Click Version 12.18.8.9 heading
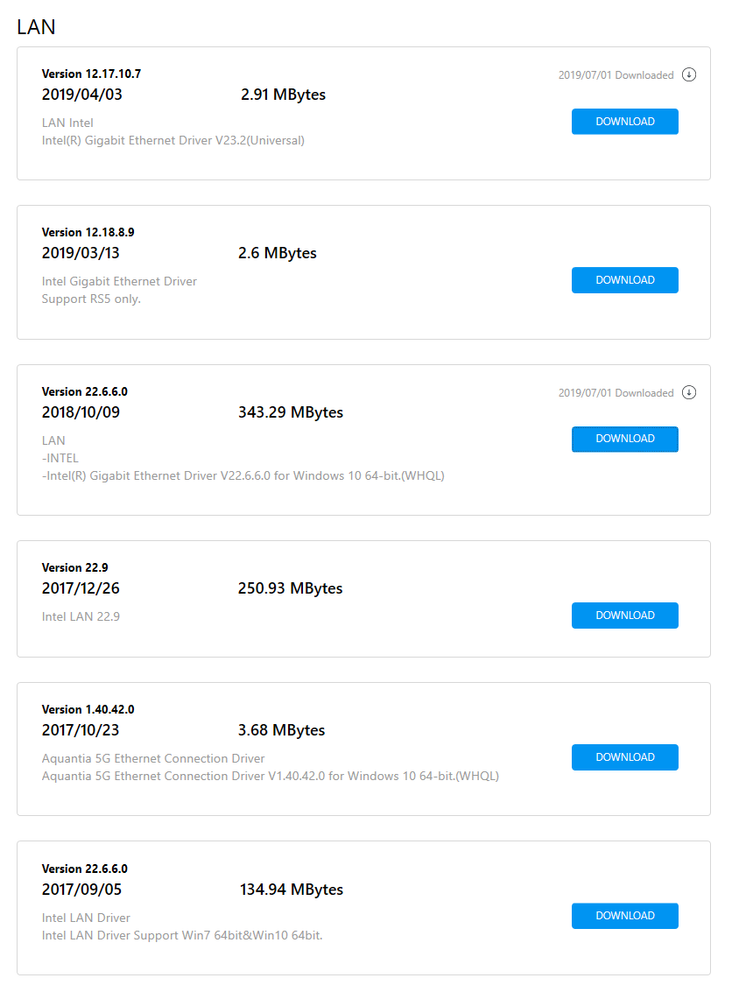 coord(88,233)
